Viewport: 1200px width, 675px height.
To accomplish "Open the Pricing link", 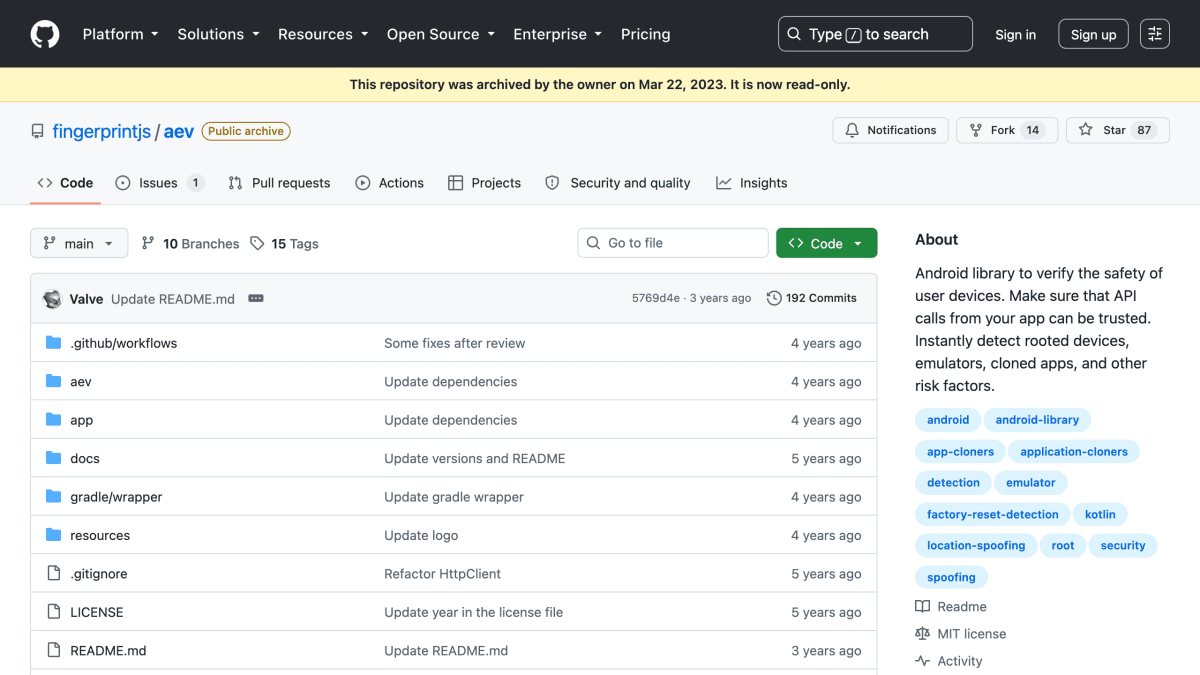I will pyautogui.click(x=646, y=34).
